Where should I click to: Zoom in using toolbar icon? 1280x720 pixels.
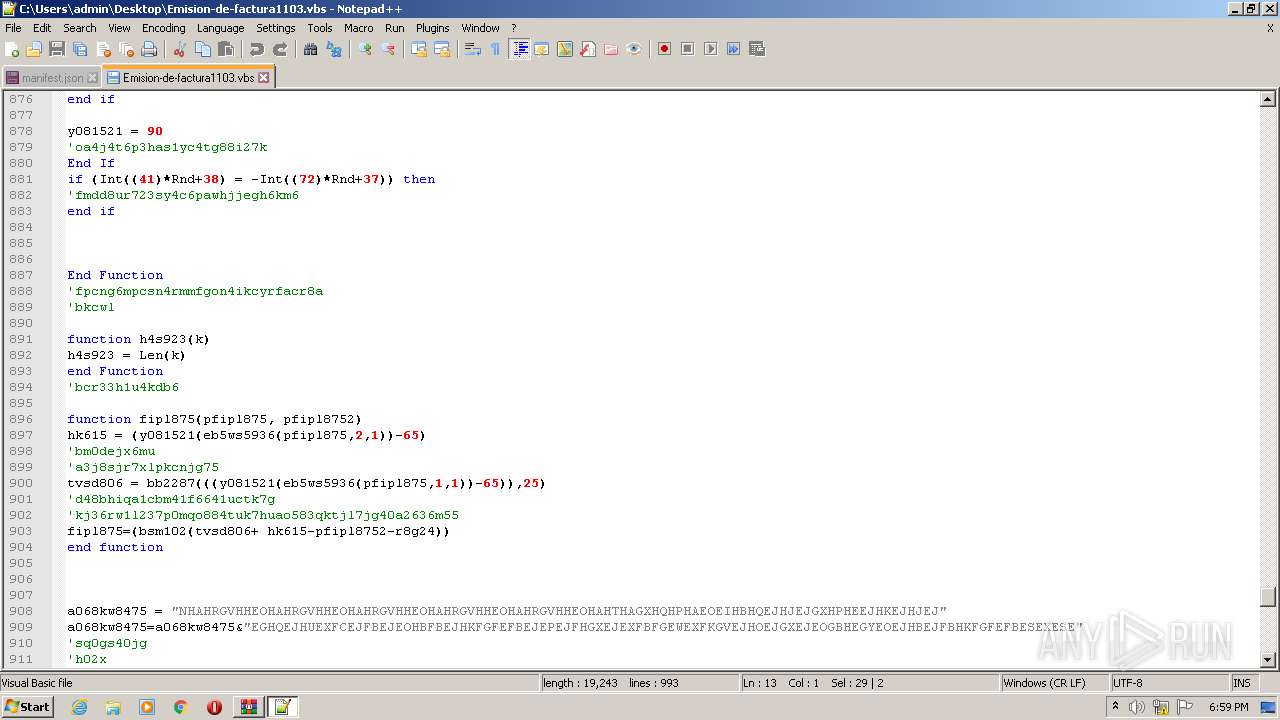click(x=365, y=49)
